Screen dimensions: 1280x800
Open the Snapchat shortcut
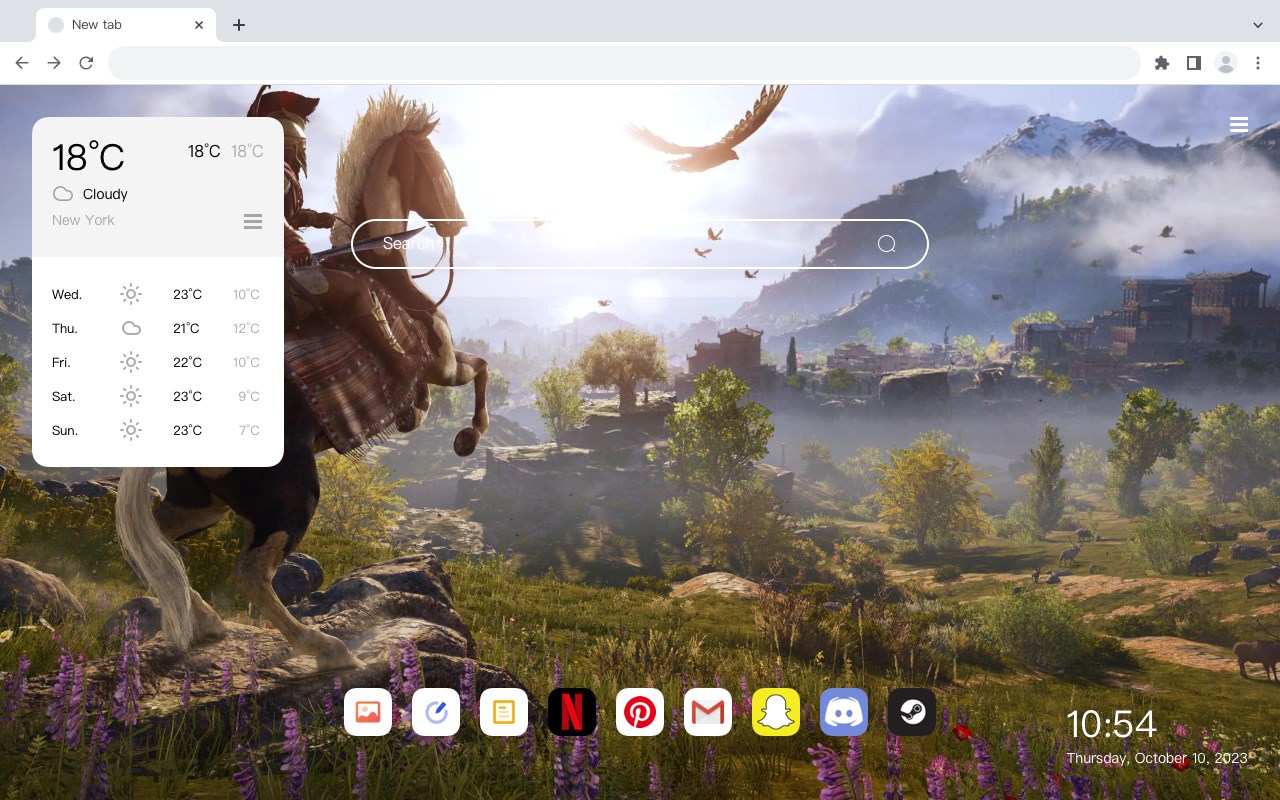(x=776, y=712)
